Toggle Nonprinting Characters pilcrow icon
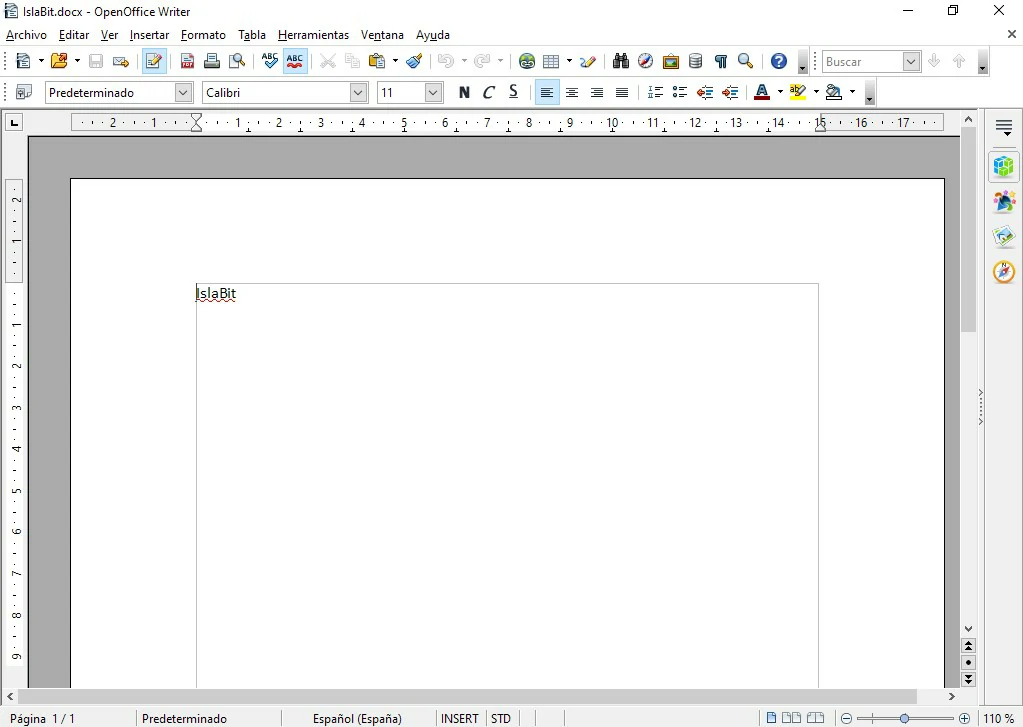Image resolution: width=1023 pixels, height=727 pixels. coord(720,61)
